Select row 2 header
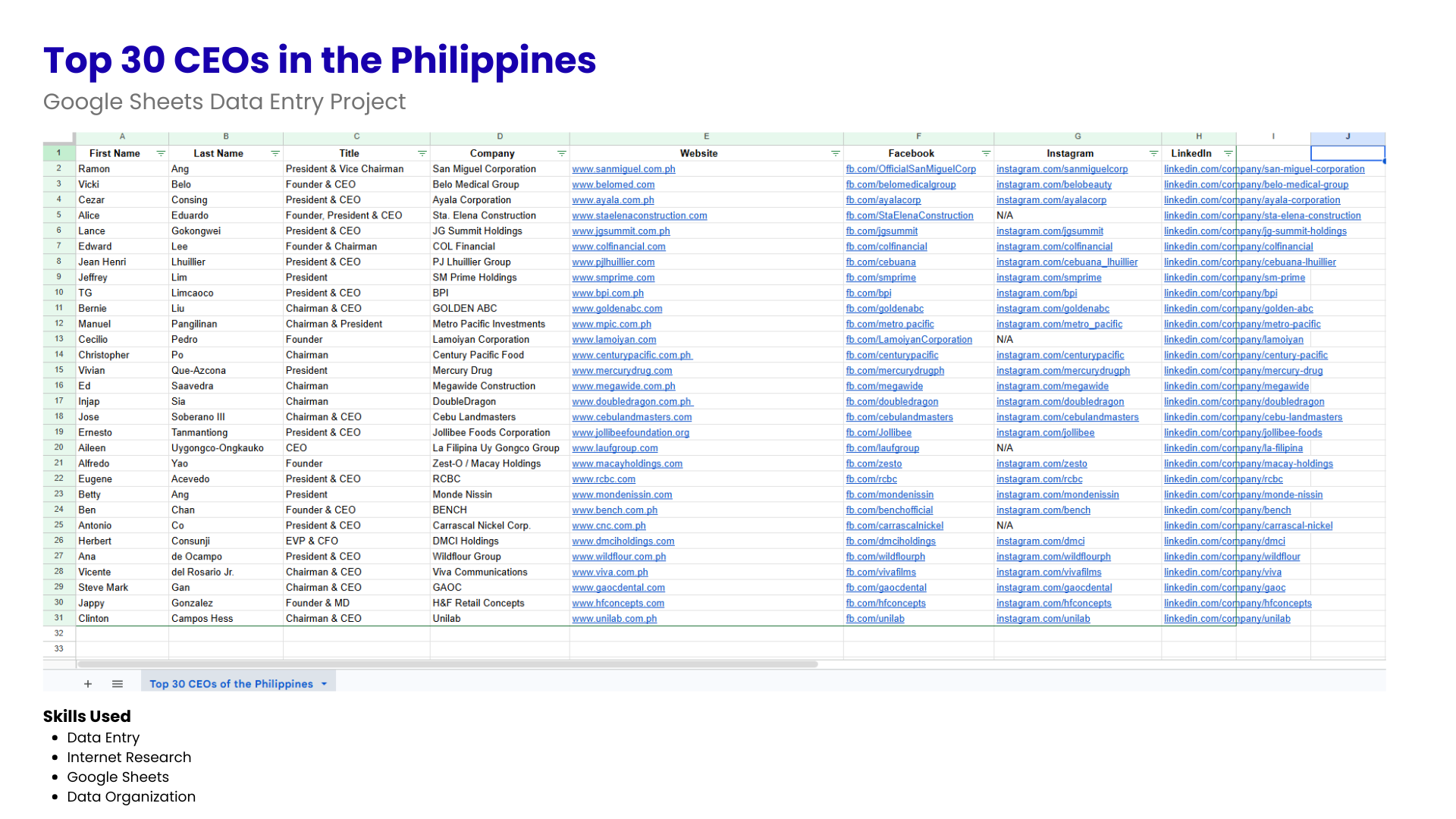 (x=59, y=169)
